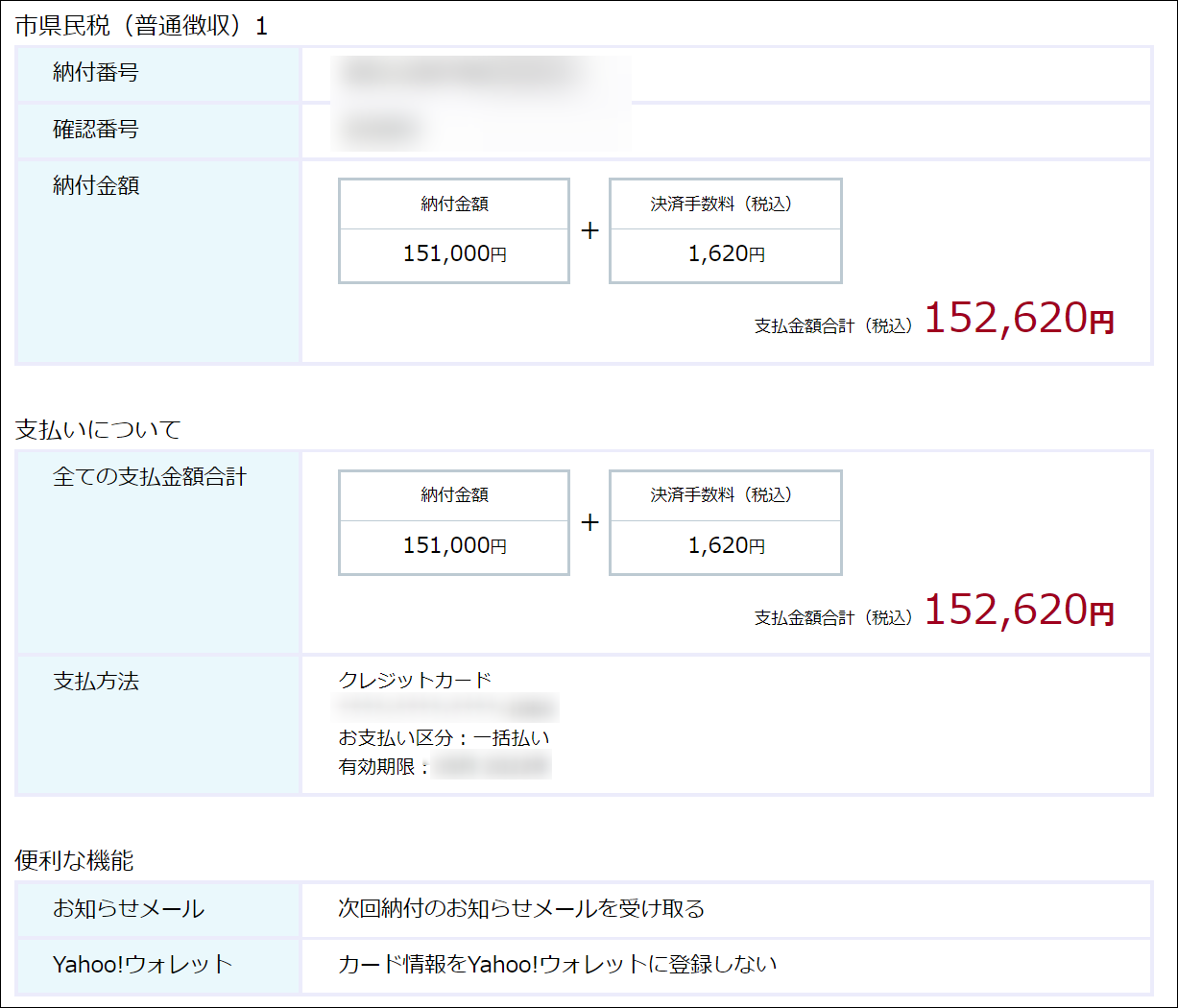This screenshot has width=1178, height=1008.
Task: Click the 市県民税（普通徴収）1 heading
Action: (141, 27)
